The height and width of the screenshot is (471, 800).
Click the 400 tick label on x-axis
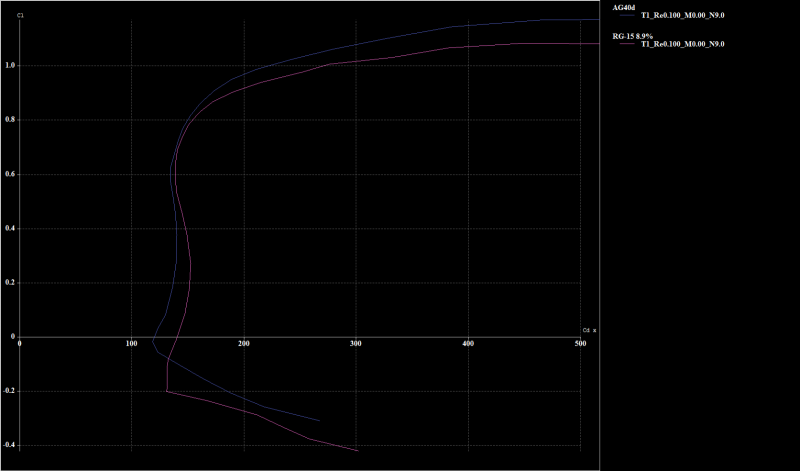(x=468, y=344)
